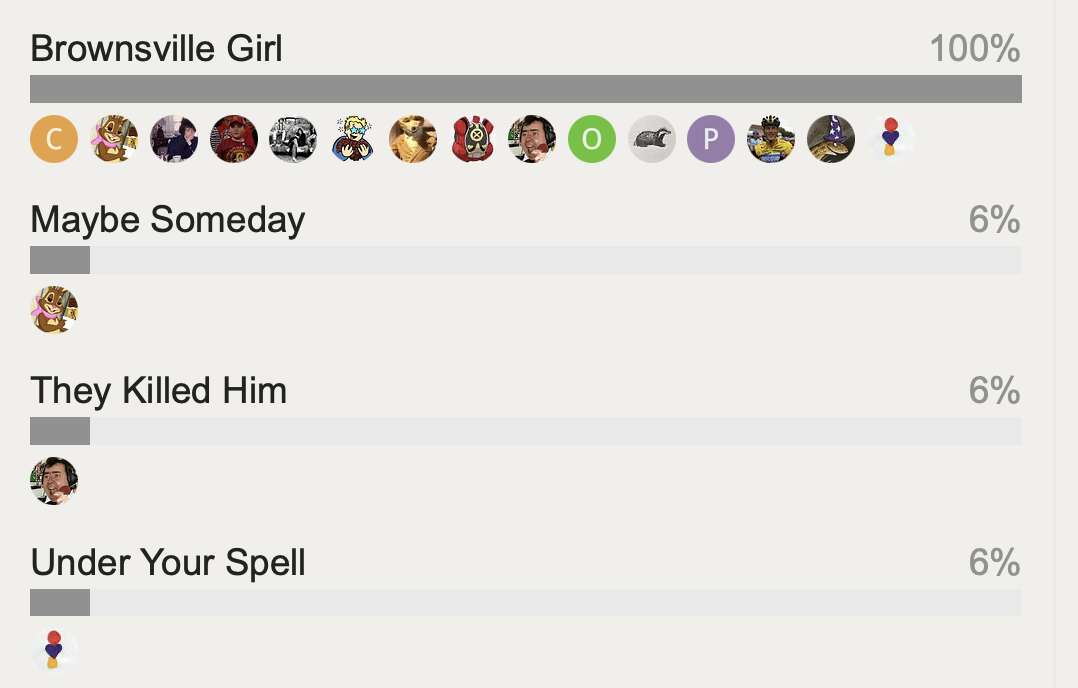Click the 100% label for Brownsville Girl

[974, 48]
